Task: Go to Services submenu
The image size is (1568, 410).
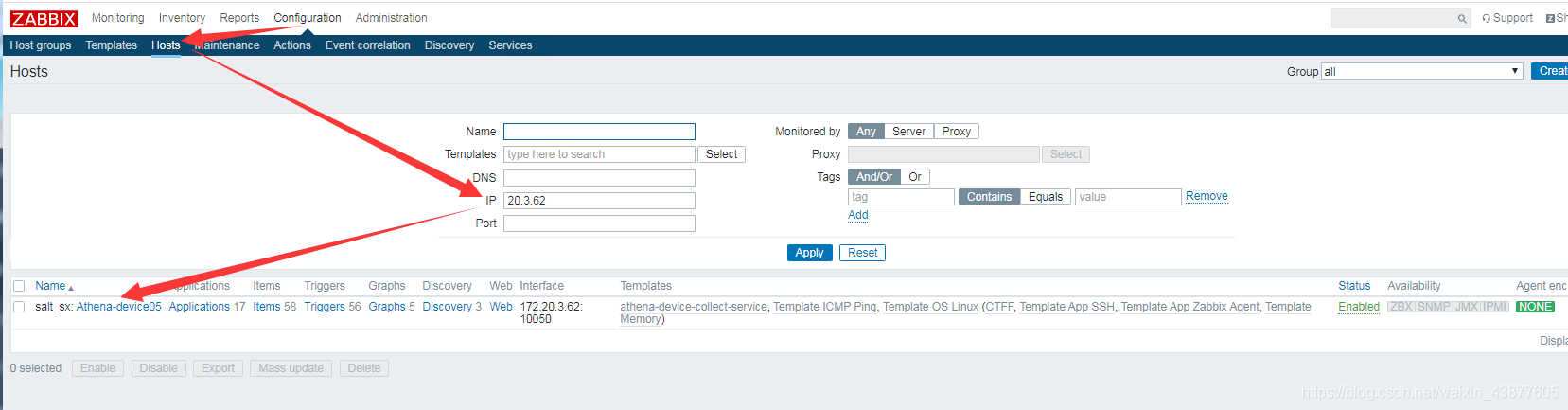Action: [510, 45]
